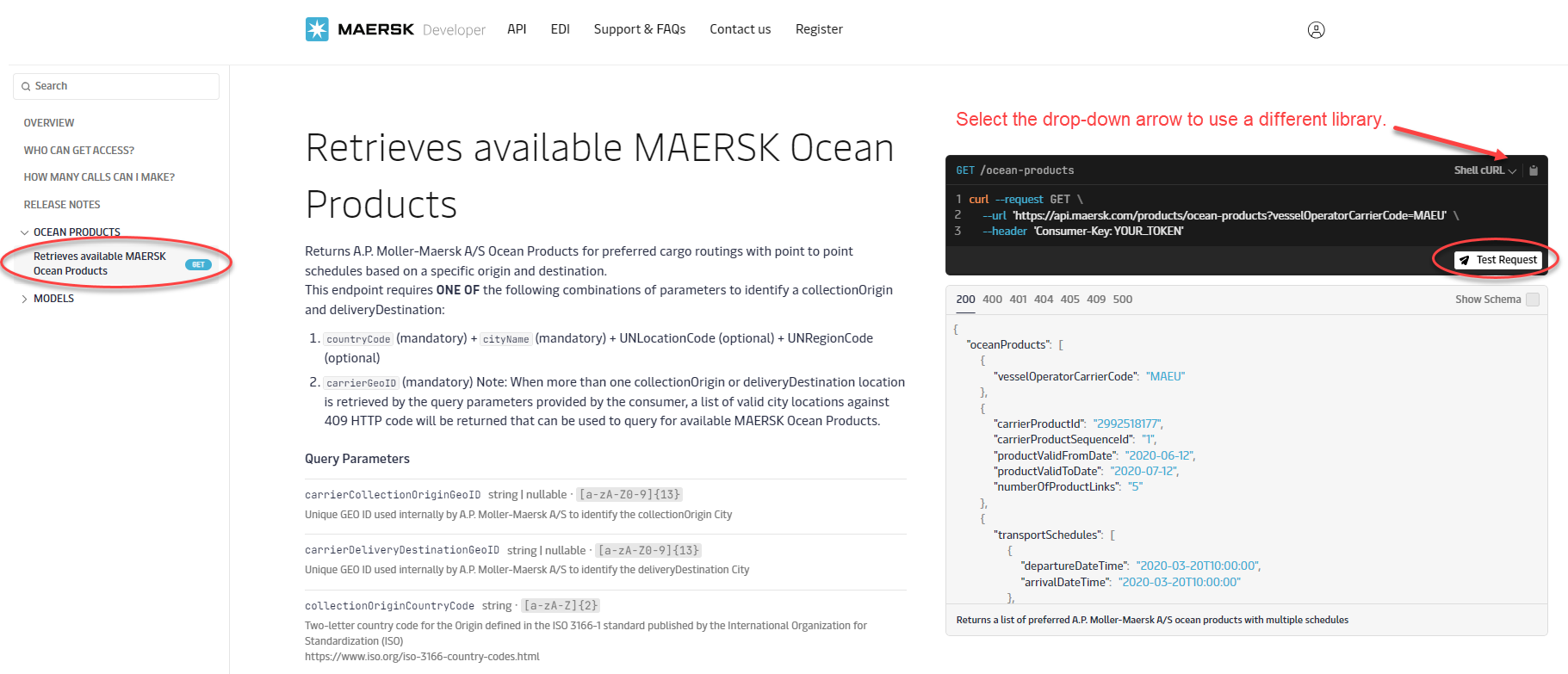The image size is (1568, 674).
Task: Expand the Models section
Action: [x=25, y=299]
